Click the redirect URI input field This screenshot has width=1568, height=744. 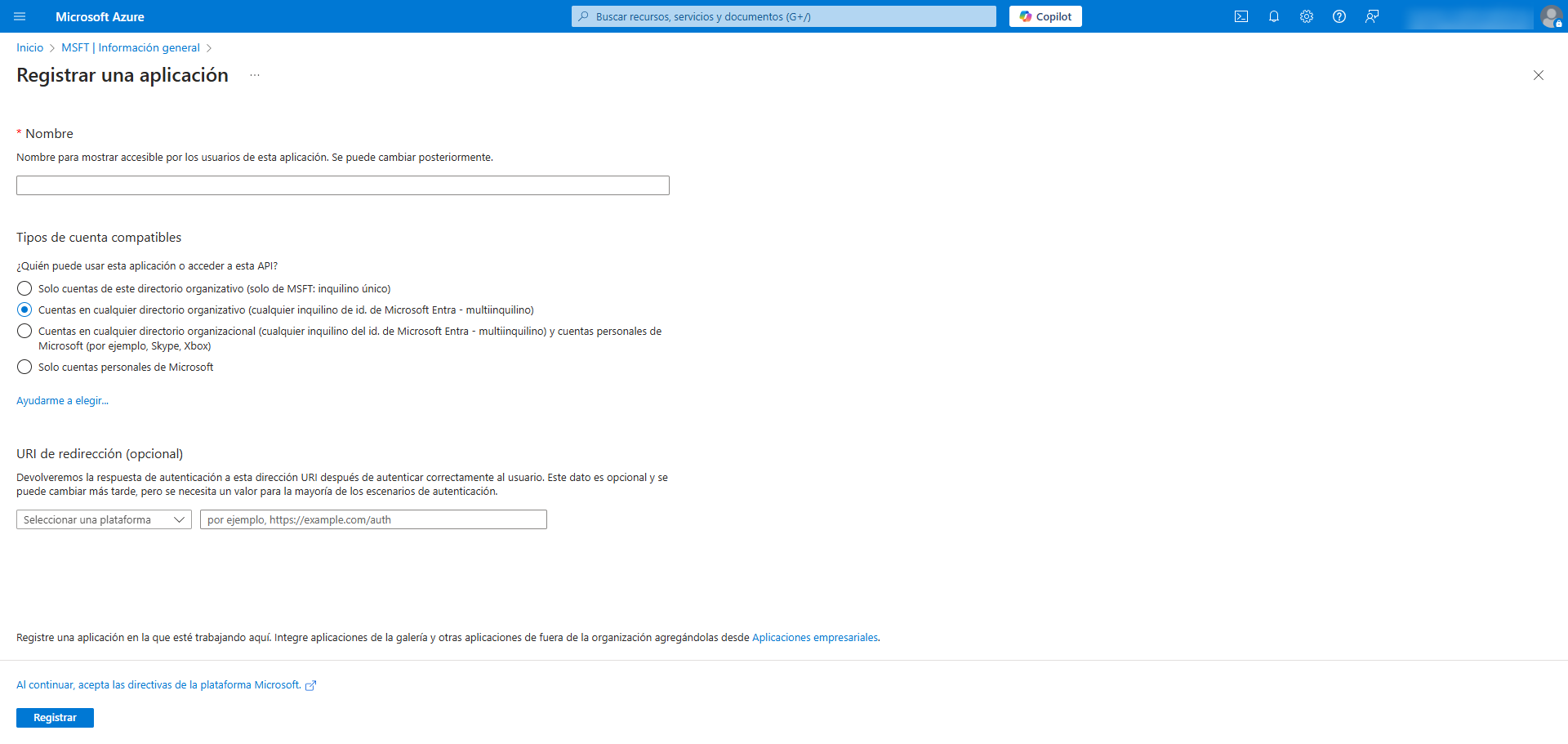pos(373,519)
